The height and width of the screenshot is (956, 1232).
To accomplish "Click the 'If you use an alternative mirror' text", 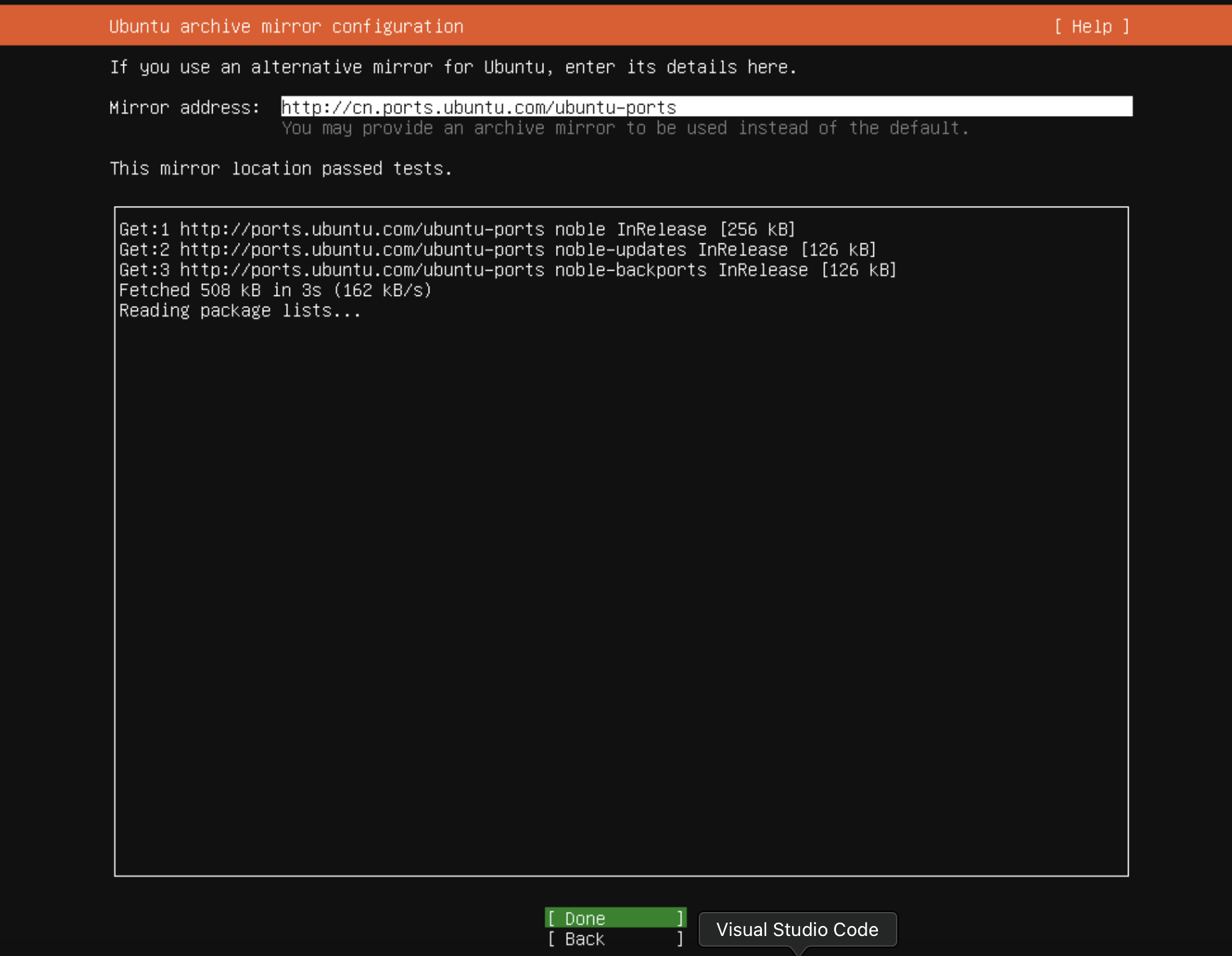I will point(453,67).
